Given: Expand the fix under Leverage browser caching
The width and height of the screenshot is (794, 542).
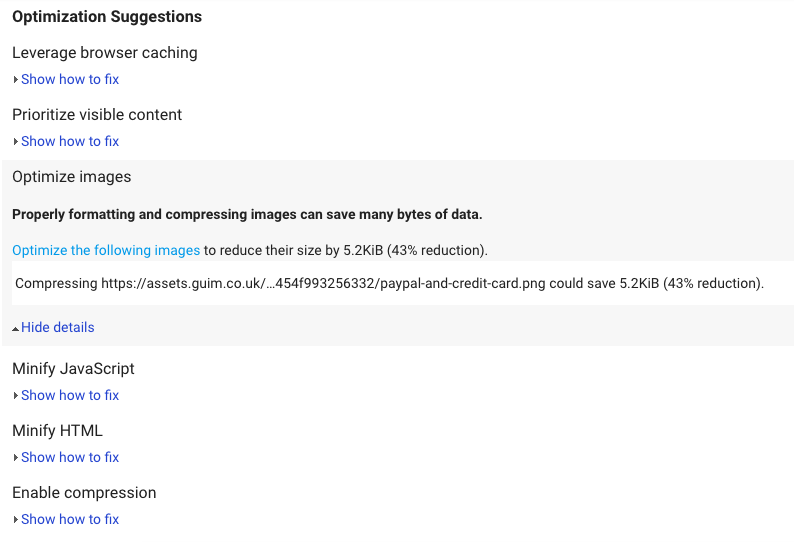Looking at the screenshot, I should tap(70, 80).
